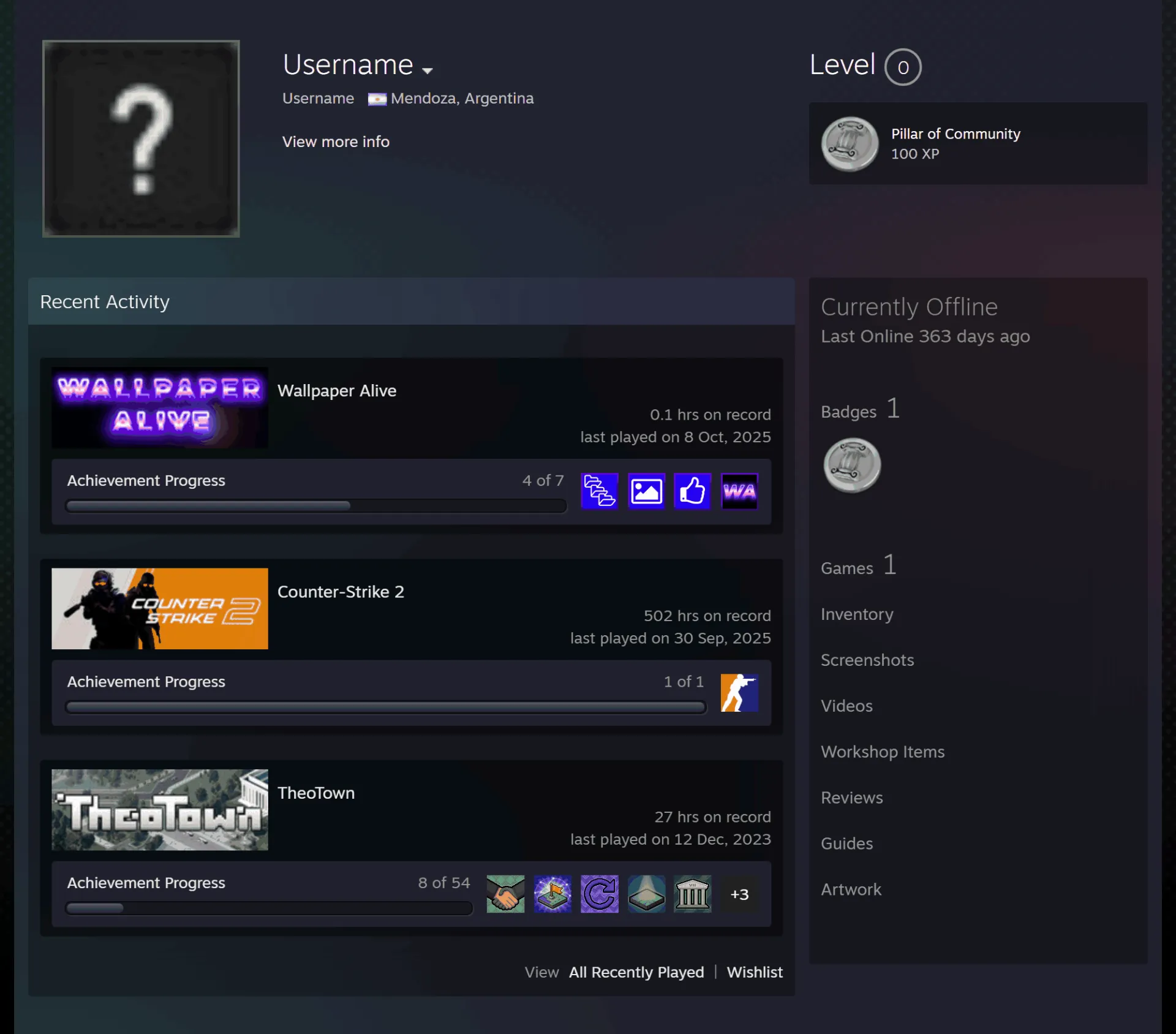Click the sidebar badge coin icon
The image size is (1176, 1034).
coord(852,466)
